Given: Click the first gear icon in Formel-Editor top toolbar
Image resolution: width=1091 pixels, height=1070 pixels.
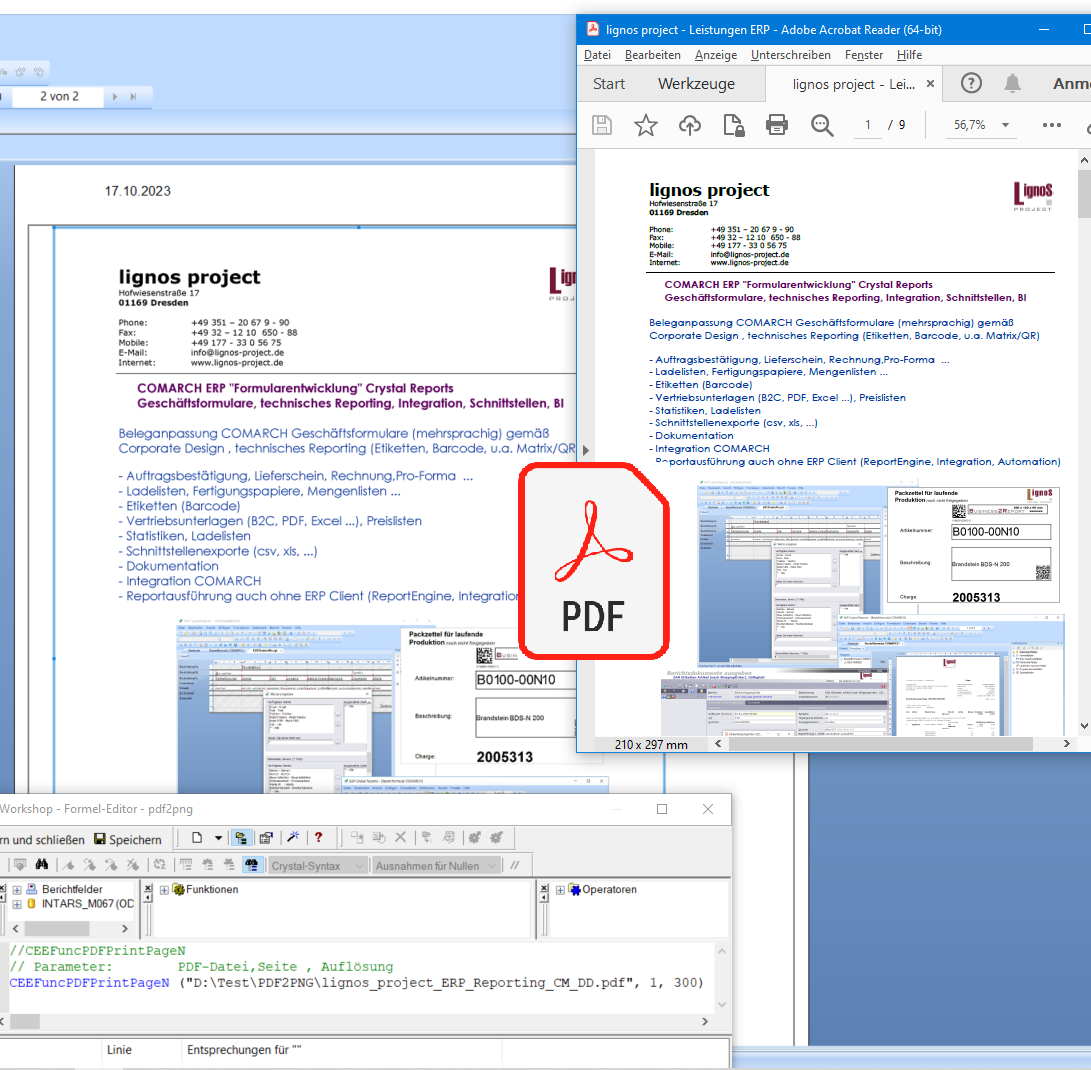Looking at the screenshot, I should point(475,838).
